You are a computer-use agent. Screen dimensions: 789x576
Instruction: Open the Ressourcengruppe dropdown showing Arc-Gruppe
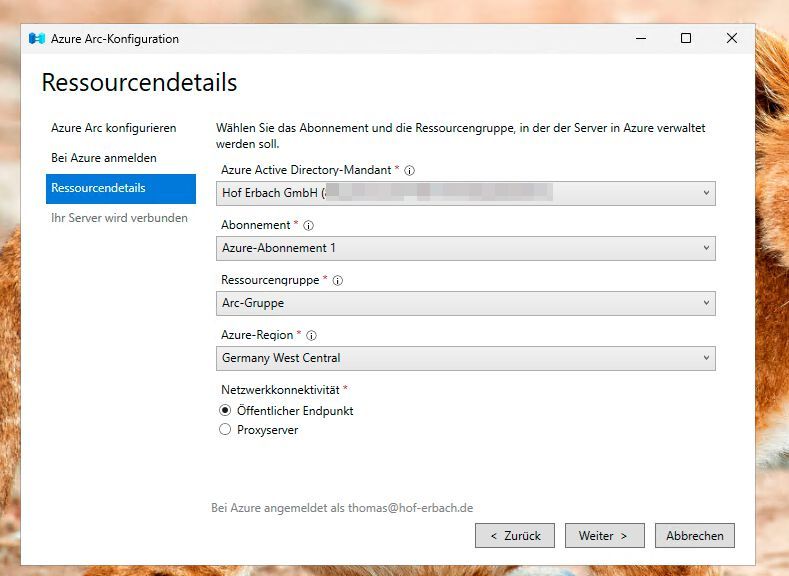465,303
